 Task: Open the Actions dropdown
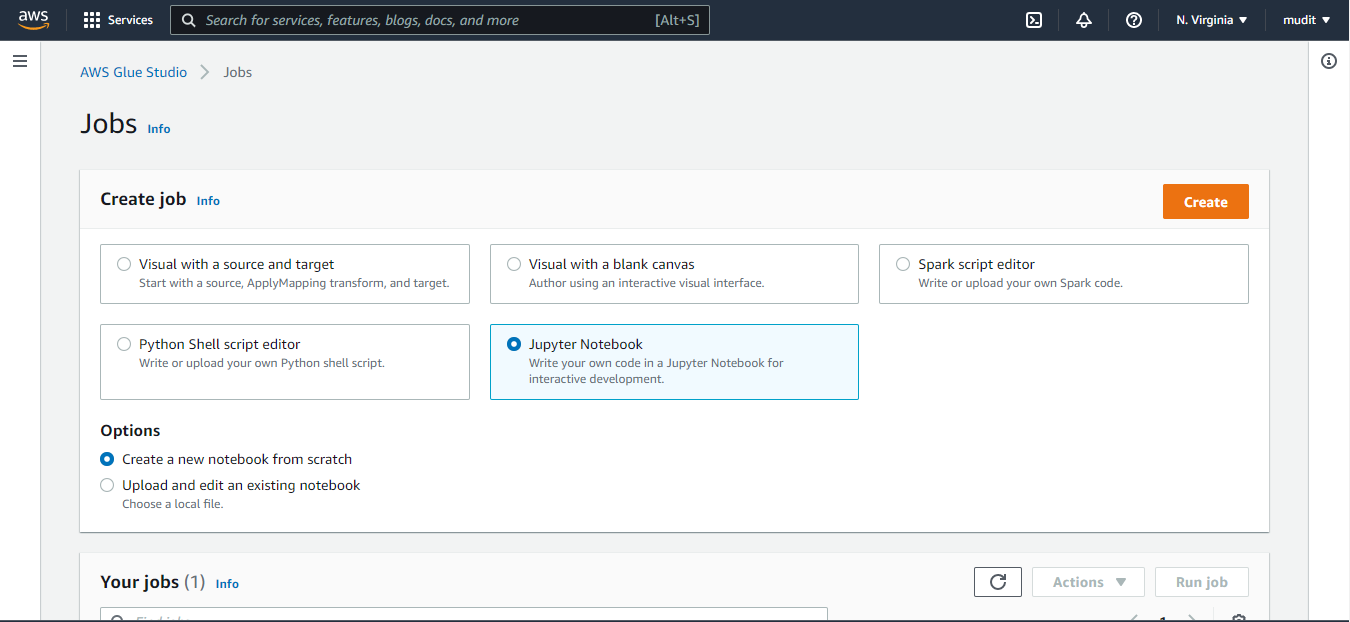[1088, 582]
